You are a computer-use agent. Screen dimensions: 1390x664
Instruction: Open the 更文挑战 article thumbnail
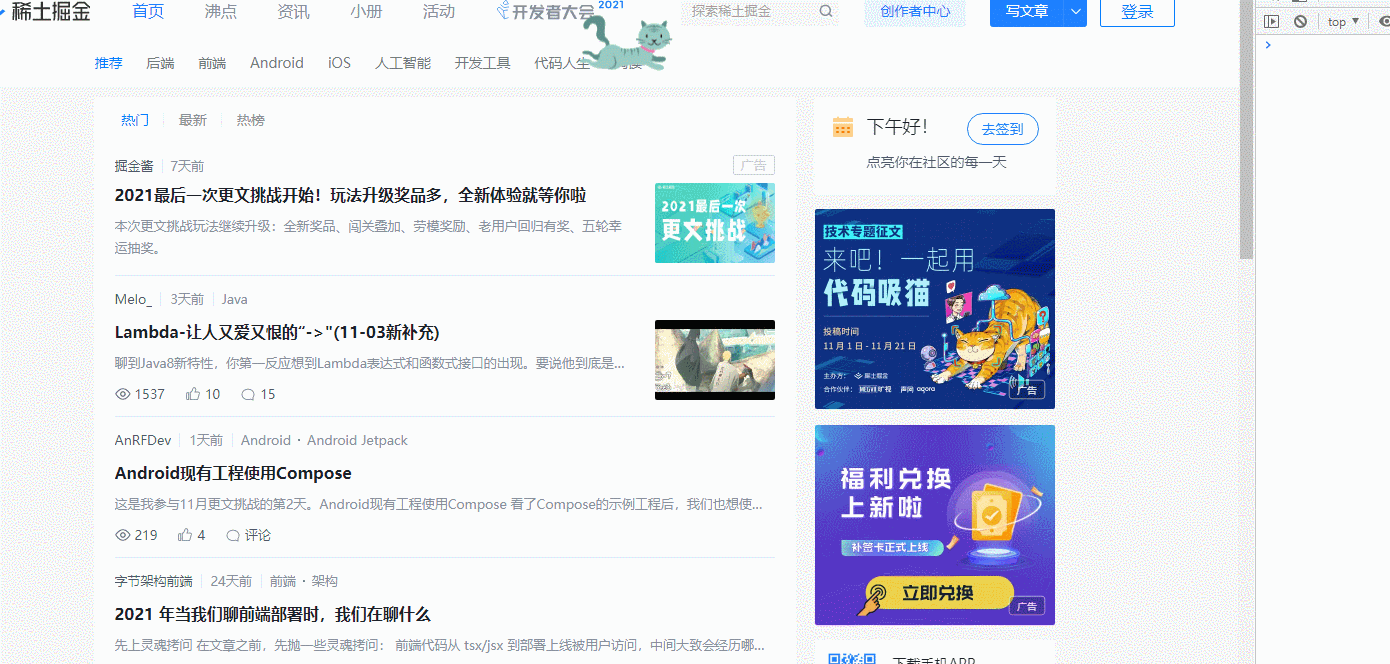coord(715,223)
